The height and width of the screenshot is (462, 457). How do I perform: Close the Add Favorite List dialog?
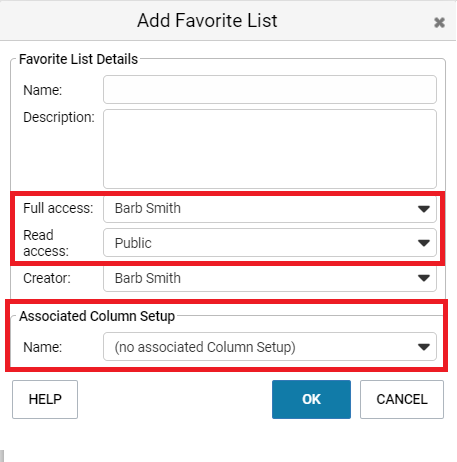(x=439, y=22)
